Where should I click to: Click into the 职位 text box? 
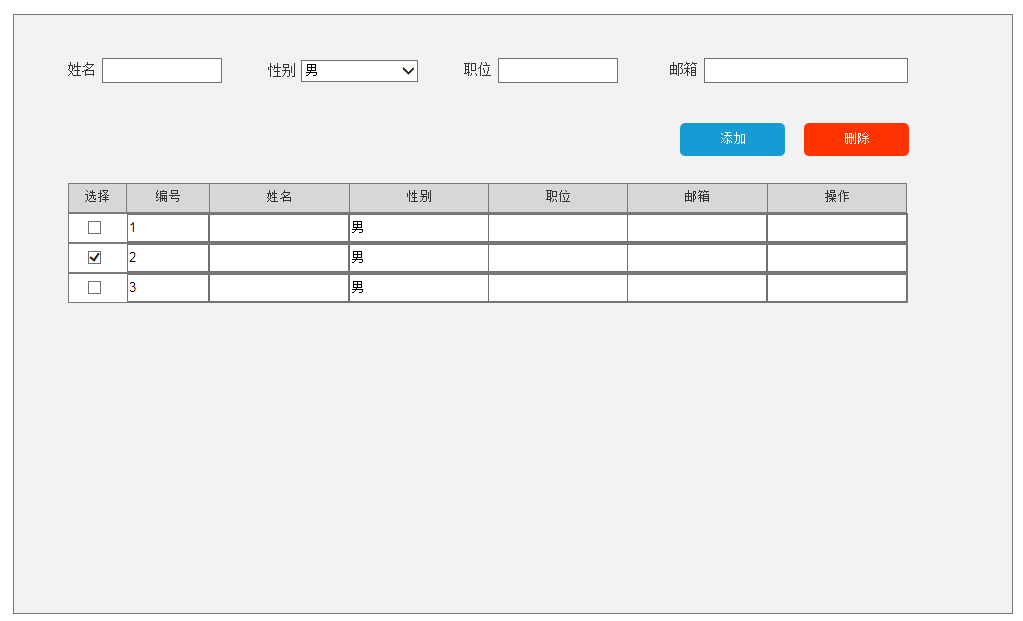[558, 71]
